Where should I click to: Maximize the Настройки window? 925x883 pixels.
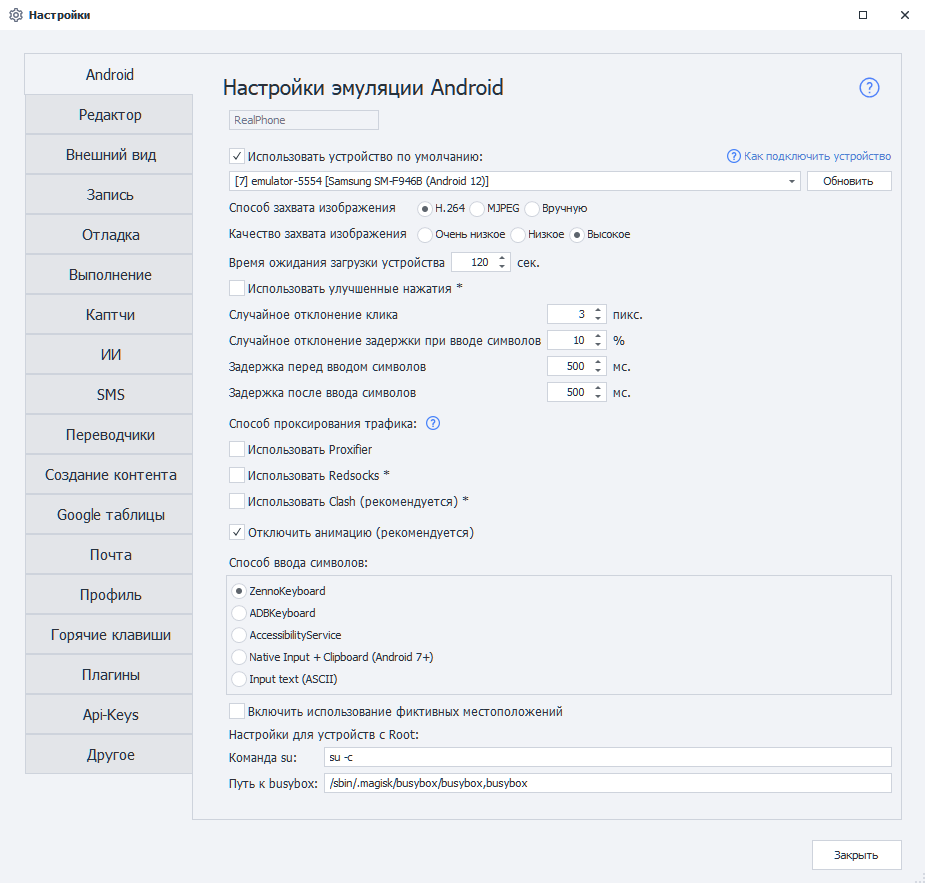tap(863, 15)
